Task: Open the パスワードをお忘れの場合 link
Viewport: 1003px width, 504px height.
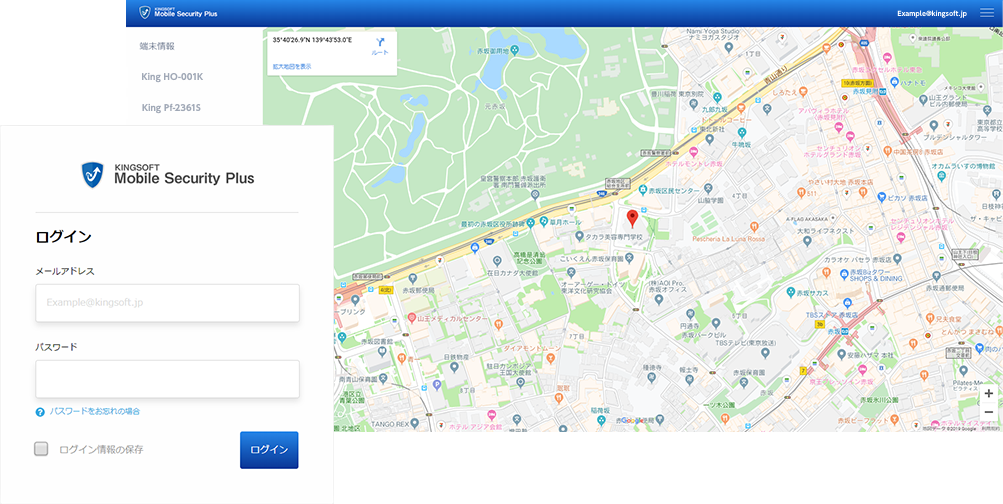Action: tap(95, 411)
